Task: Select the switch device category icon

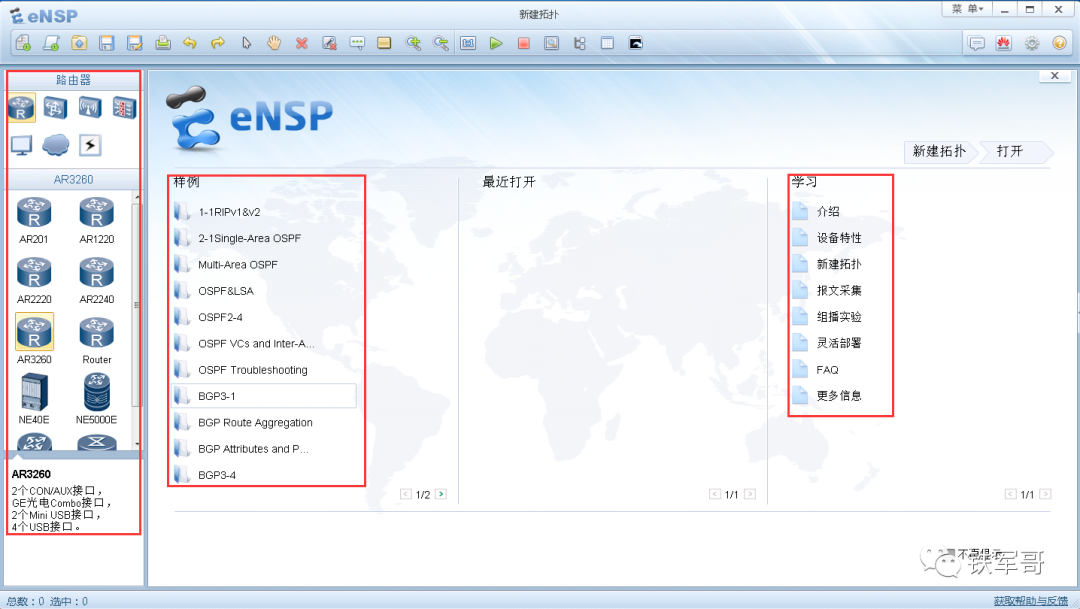Action: click(54, 107)
